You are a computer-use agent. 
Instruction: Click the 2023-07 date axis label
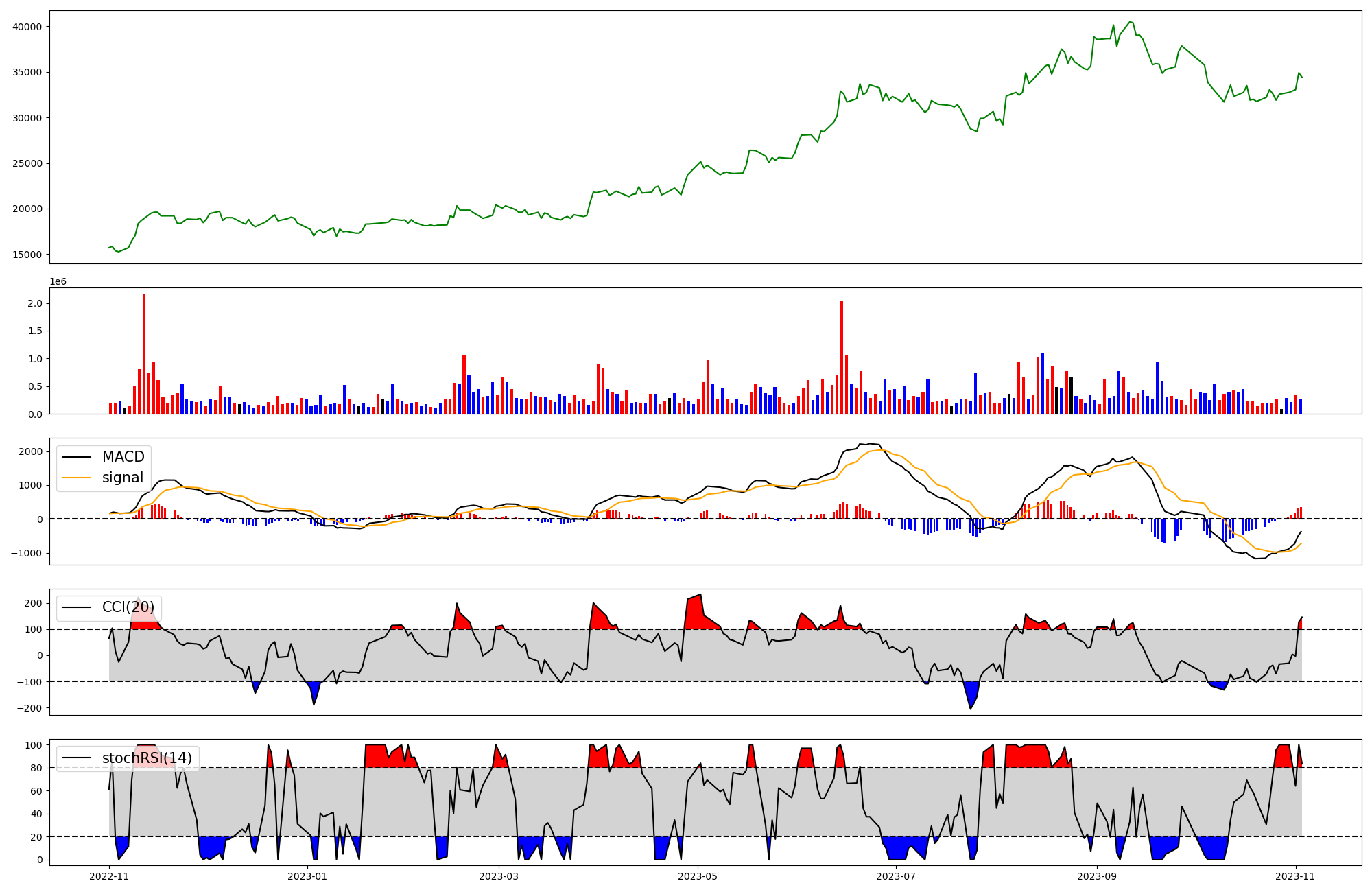(x=897, y=876)
